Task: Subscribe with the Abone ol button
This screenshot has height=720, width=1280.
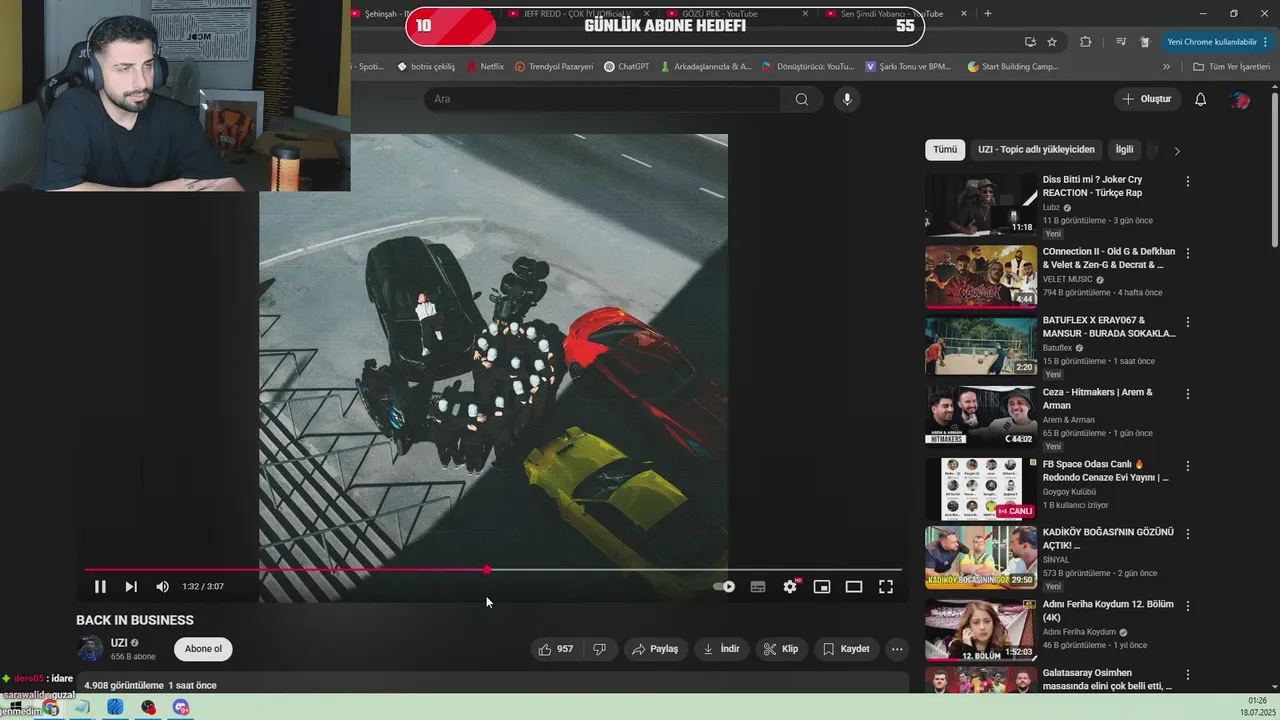Action: (203, 649)
